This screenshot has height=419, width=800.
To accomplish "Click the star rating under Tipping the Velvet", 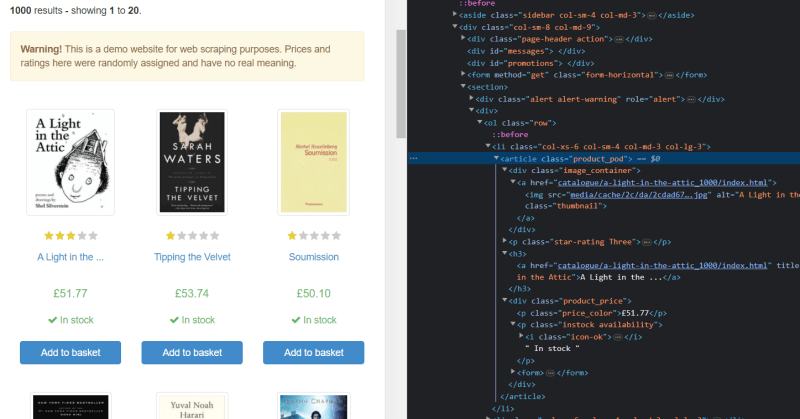I will (x=192, y=236).
